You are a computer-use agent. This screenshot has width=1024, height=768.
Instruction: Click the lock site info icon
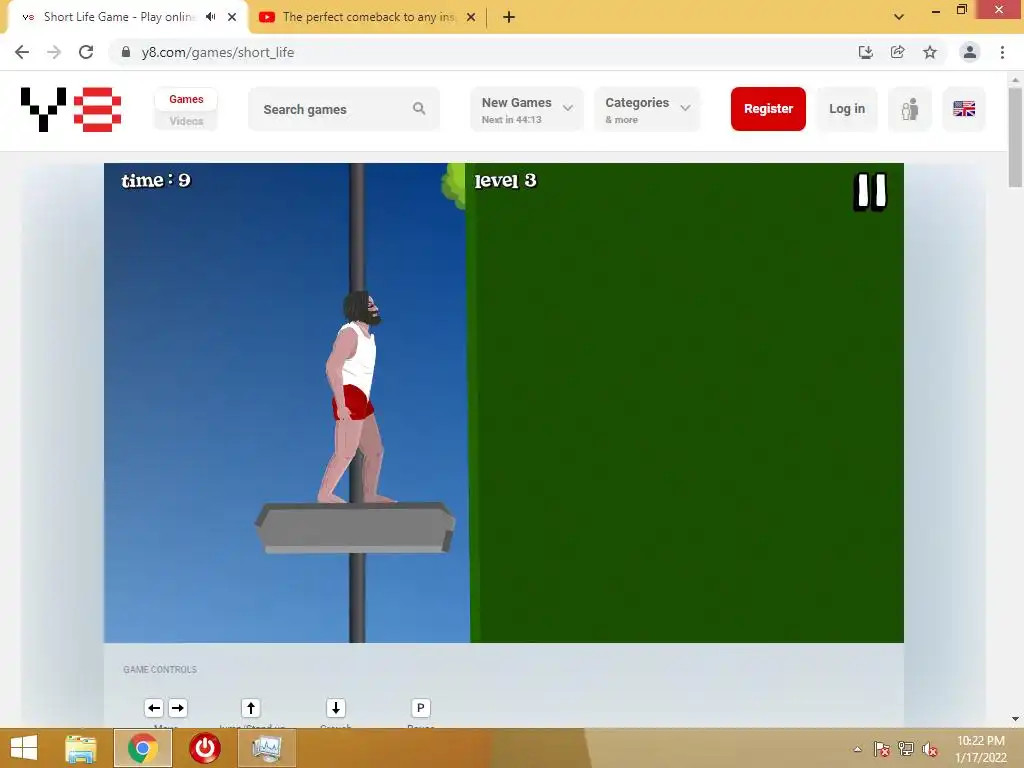[126, 52]
